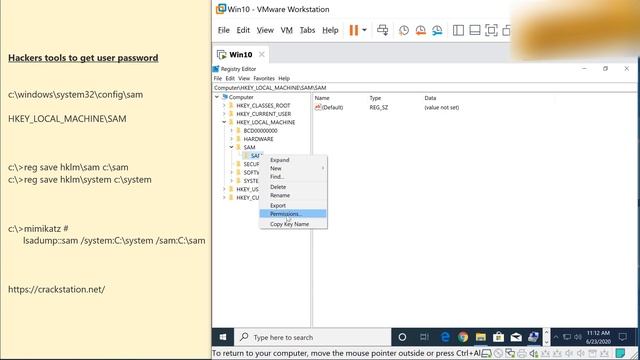
Task: Open Cortana from the taskbar circle icon
Action: 402,337
